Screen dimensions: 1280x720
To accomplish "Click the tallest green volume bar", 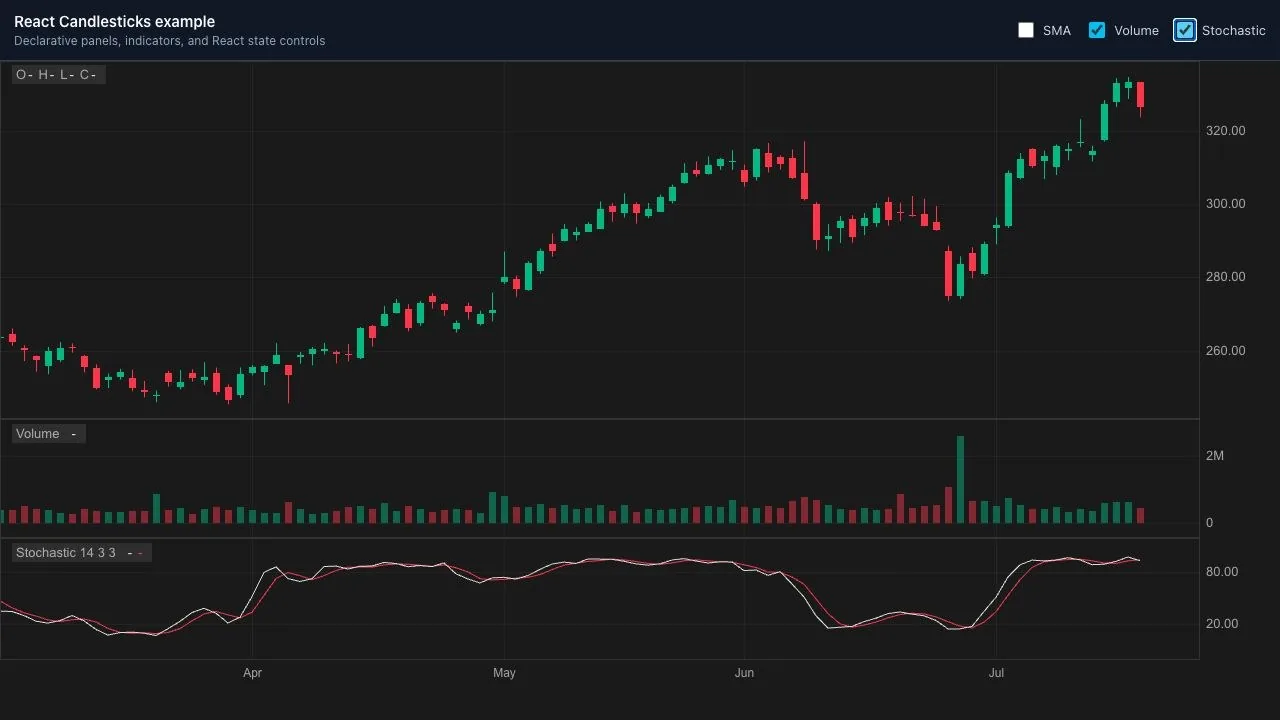I will click(960, 480).
